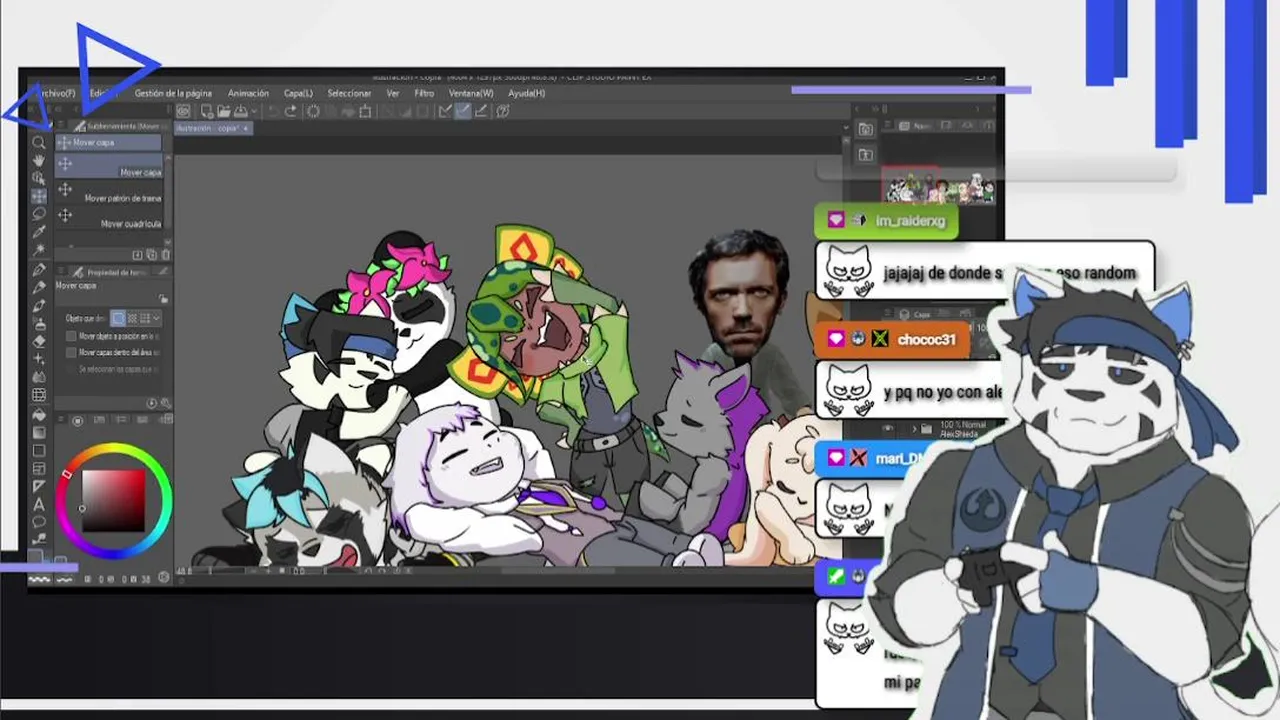Select the Hand move-view tool

[x=39, y=160]
